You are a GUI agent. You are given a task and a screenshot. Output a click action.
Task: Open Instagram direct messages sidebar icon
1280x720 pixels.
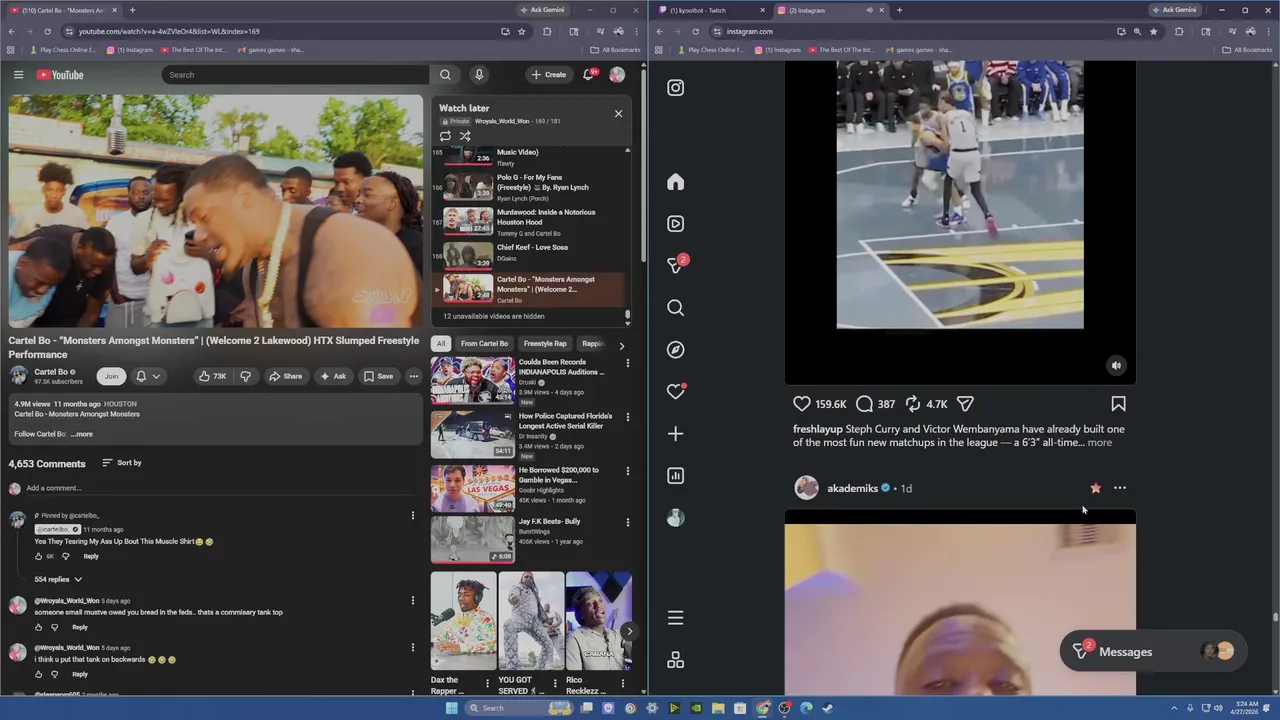pyautogui.click(x=676, y=265)
